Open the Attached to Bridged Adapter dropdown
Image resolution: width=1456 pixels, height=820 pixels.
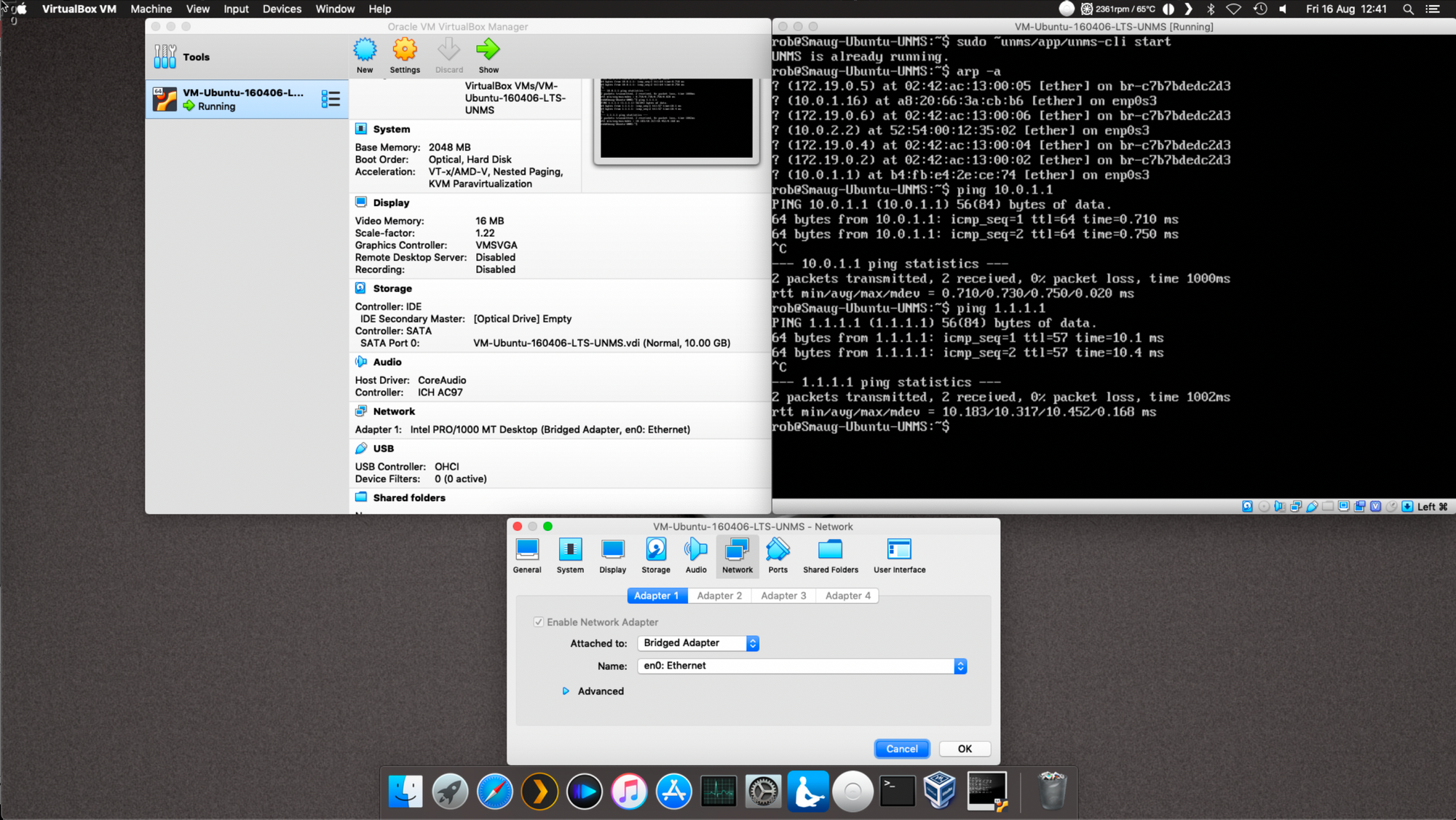[x=698, y=643]
